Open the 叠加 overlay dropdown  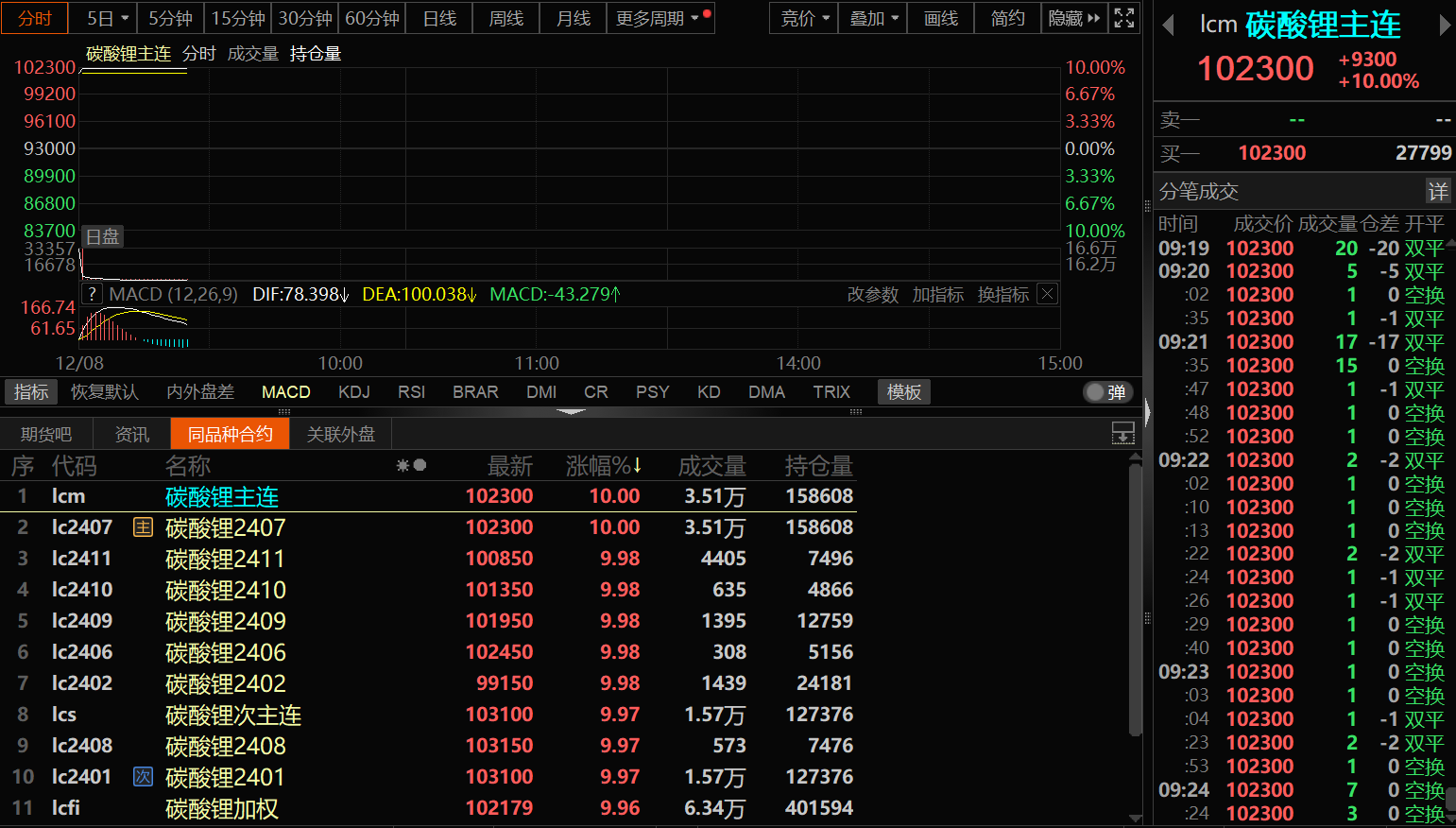point(874,18)
